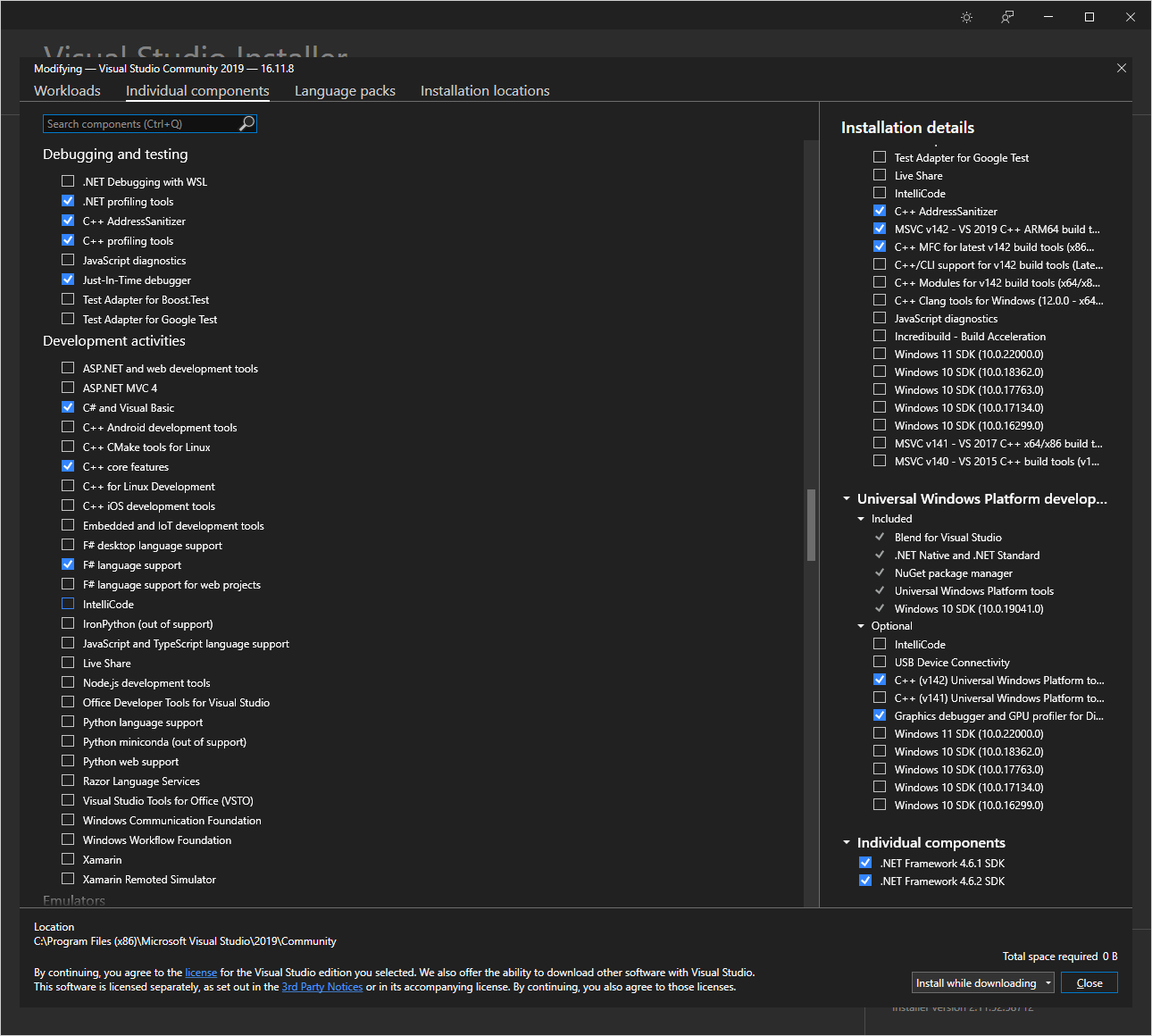Check Xamarin component
This screenshot has height=1036, width=1152.
tap(68, 859)
